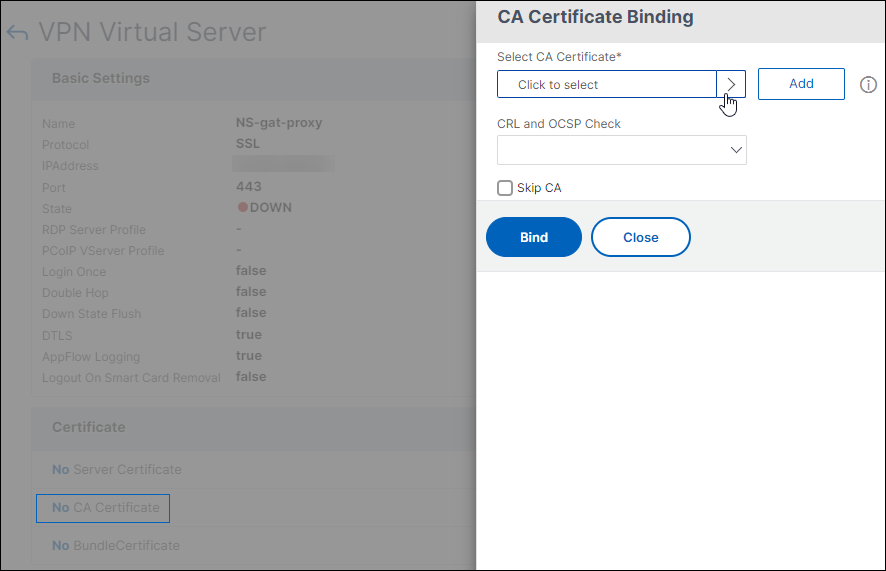Click the Down State Flush label
886x571 pixels.
[92, 314]
